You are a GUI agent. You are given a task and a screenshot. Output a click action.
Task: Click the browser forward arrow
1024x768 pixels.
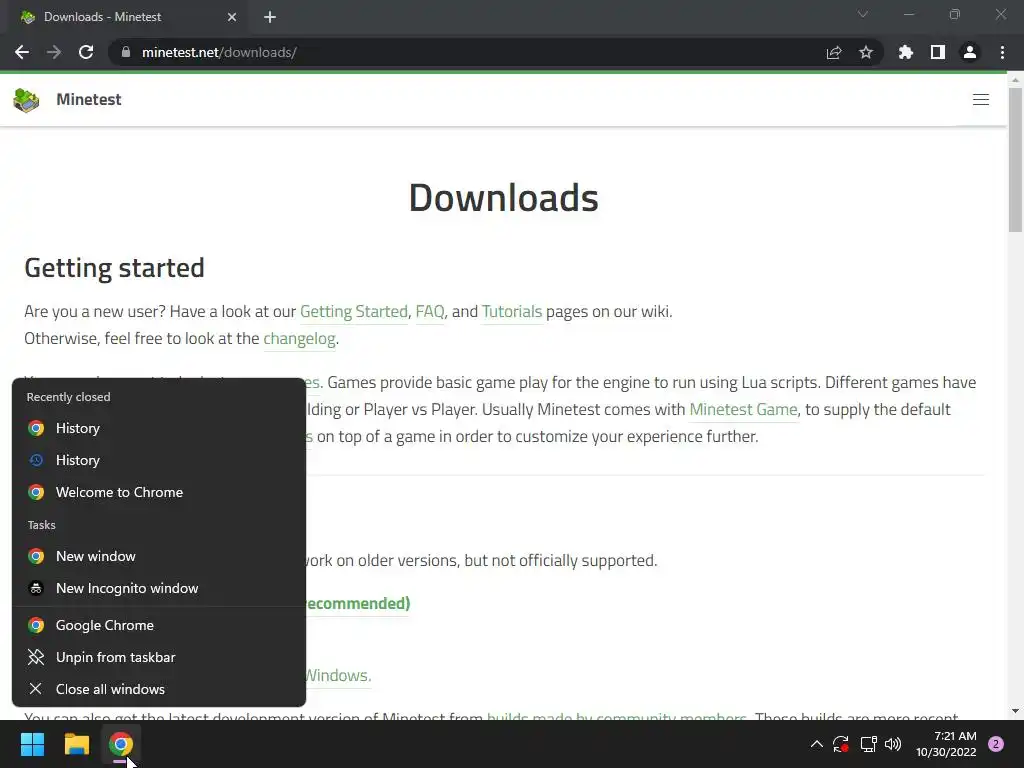pos(54,52)
